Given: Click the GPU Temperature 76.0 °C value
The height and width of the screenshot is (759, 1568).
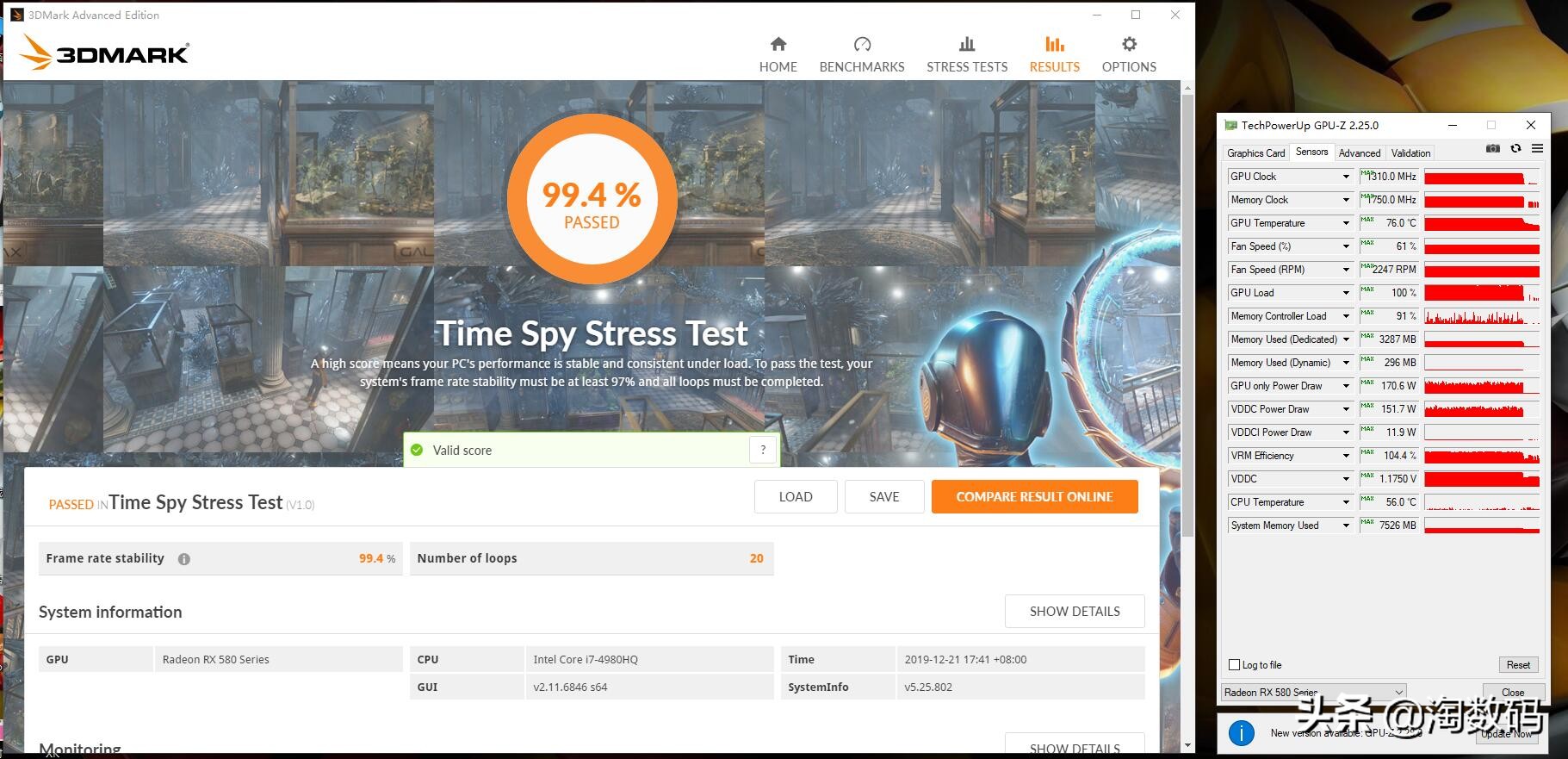Looking at the screenshot, I should tap(1389, 223).
